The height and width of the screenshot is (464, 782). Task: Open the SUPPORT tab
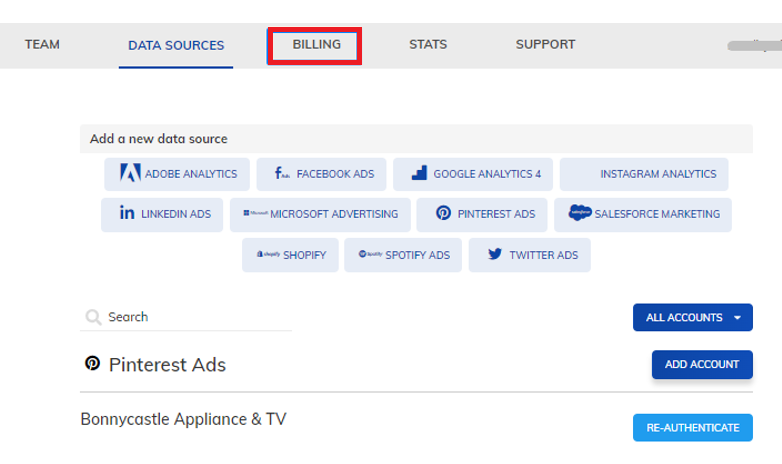[545, 44]
